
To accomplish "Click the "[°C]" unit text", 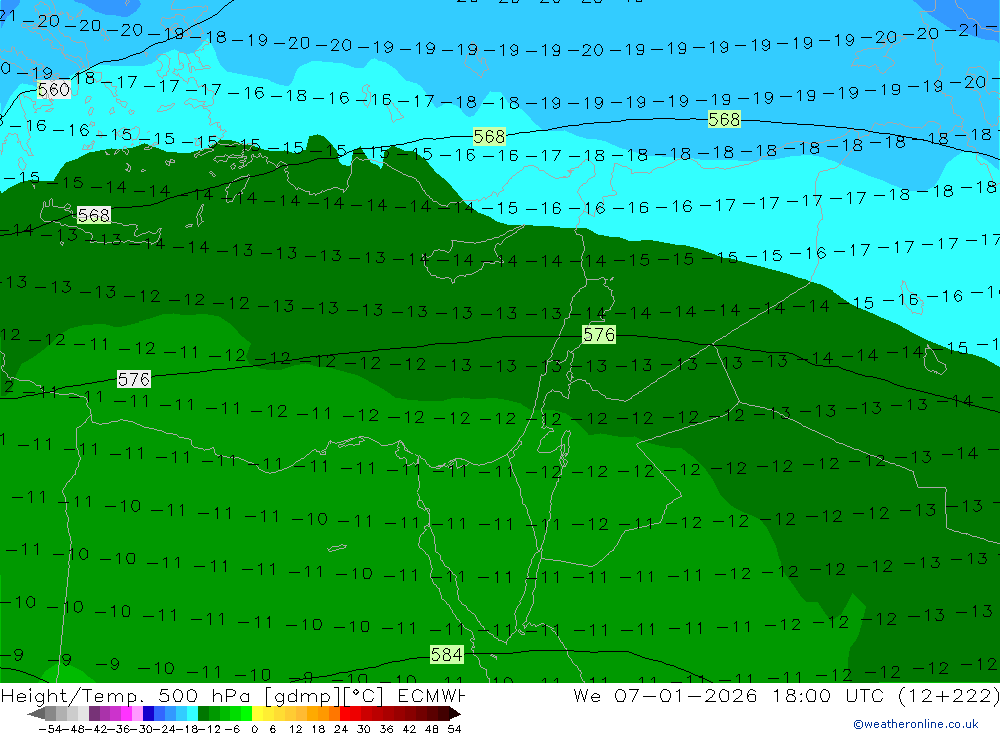I will (x=364, y=696).
